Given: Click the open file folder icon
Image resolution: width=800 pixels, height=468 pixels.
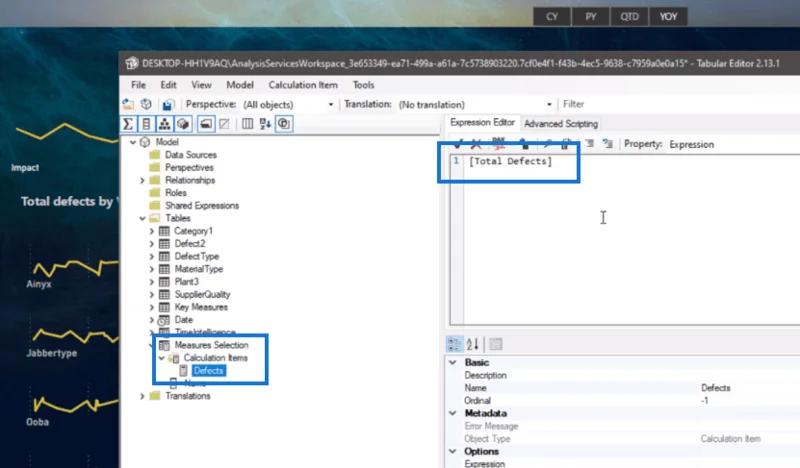Looking at the screenshot, I should [x=128, y=105].
